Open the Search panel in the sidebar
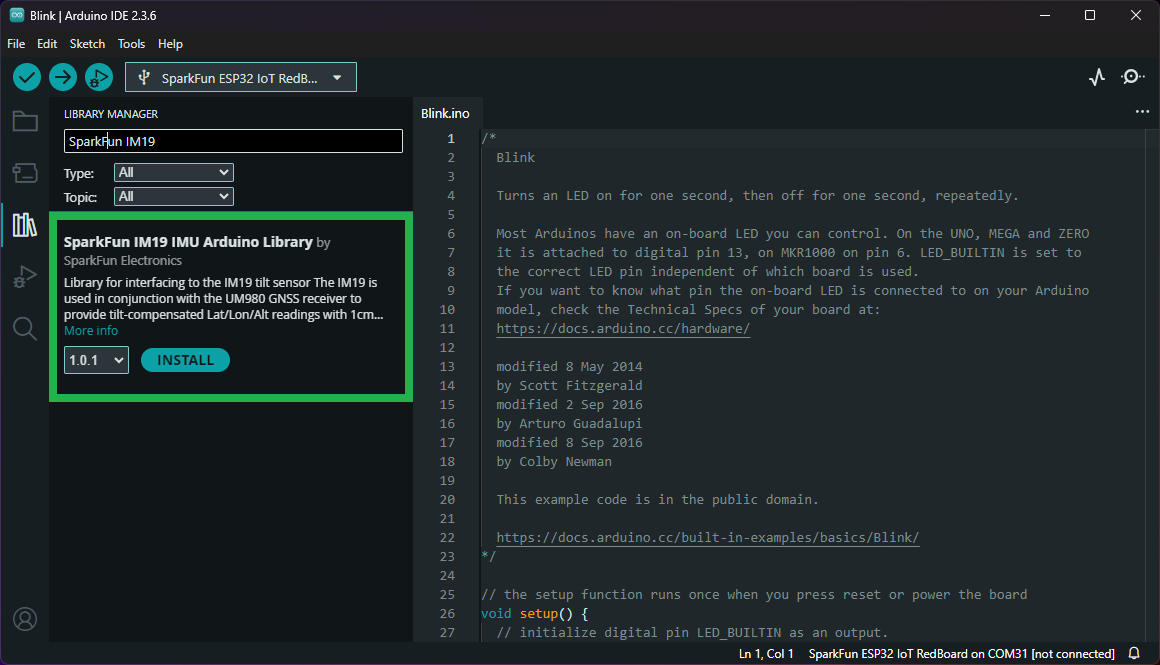The height and width of the screenshot is (665, 1160). (x=24, y=328)
